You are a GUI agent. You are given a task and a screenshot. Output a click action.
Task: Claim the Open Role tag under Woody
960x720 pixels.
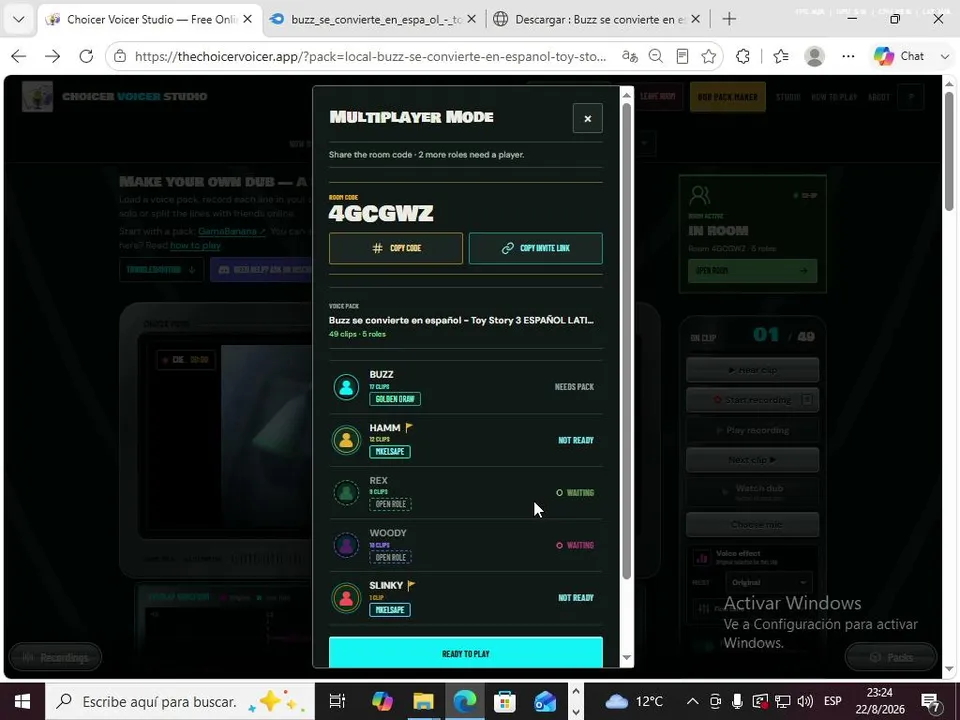pyautogui.click(x=391, y=558)
